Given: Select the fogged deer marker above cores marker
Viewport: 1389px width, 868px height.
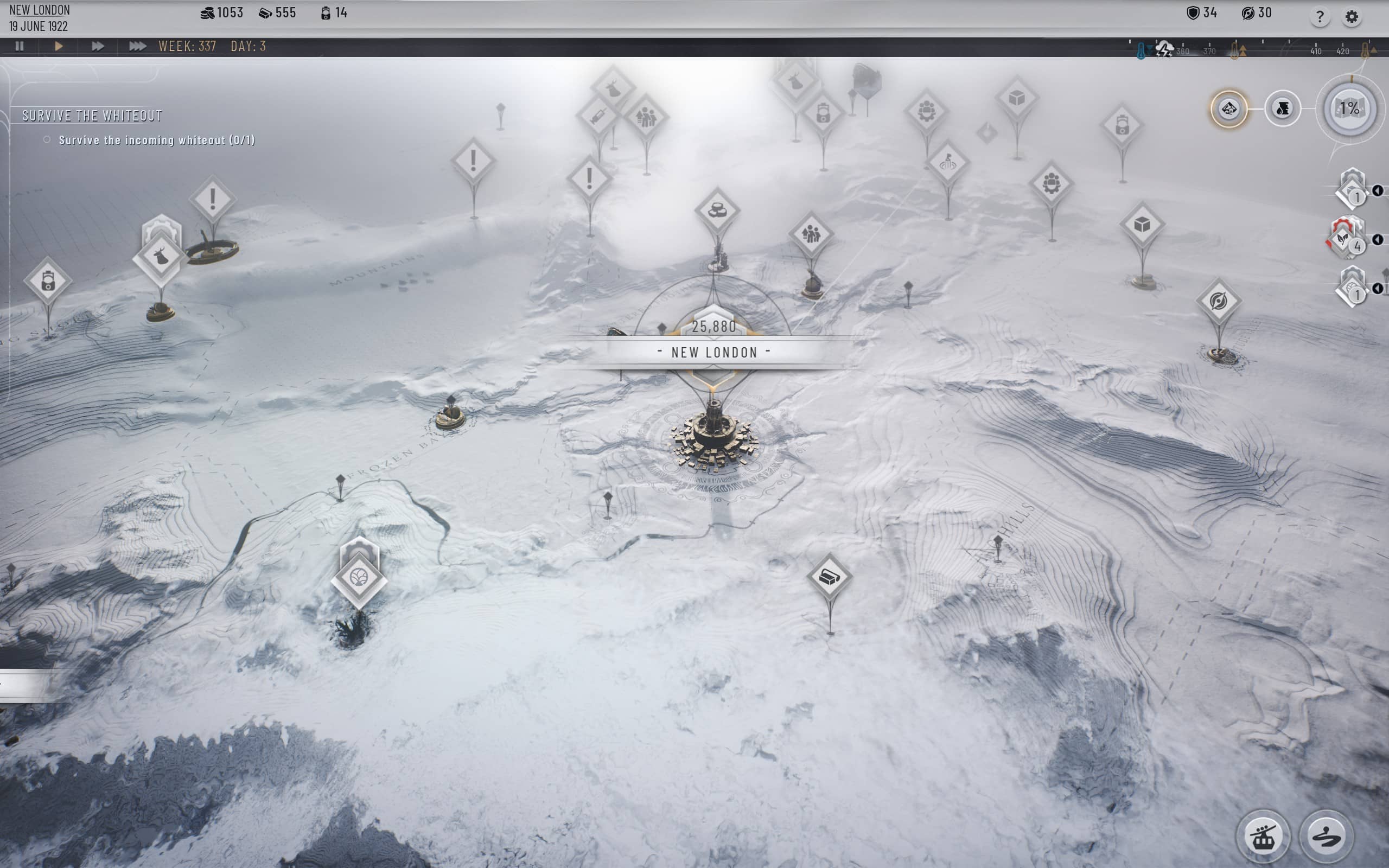Looking at the screenshot, I should click(x=795, y=81).
